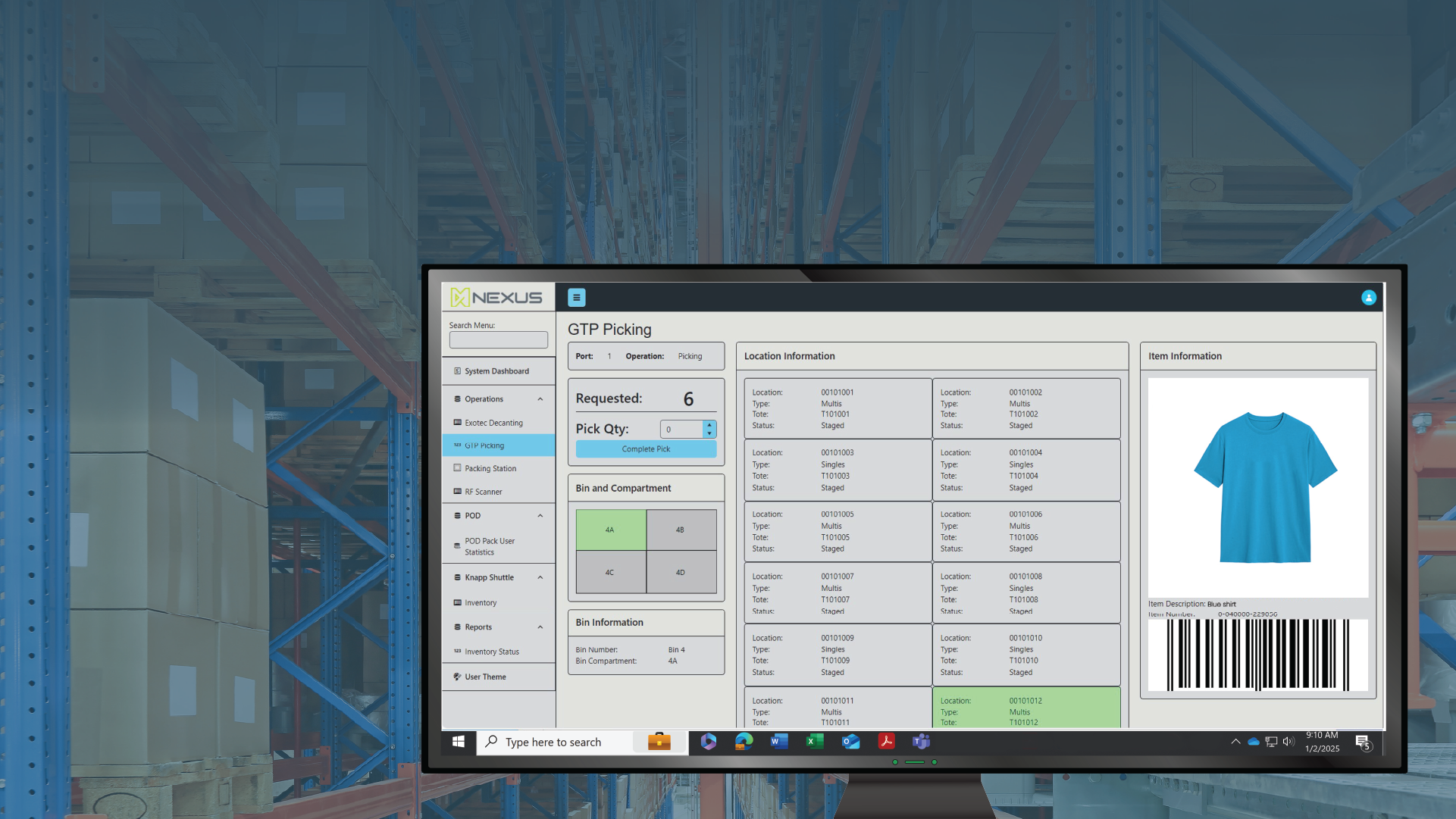Select the System Dashboard icon
Image resolution: width=1456 pixels, height=819 pixels.
457,370
